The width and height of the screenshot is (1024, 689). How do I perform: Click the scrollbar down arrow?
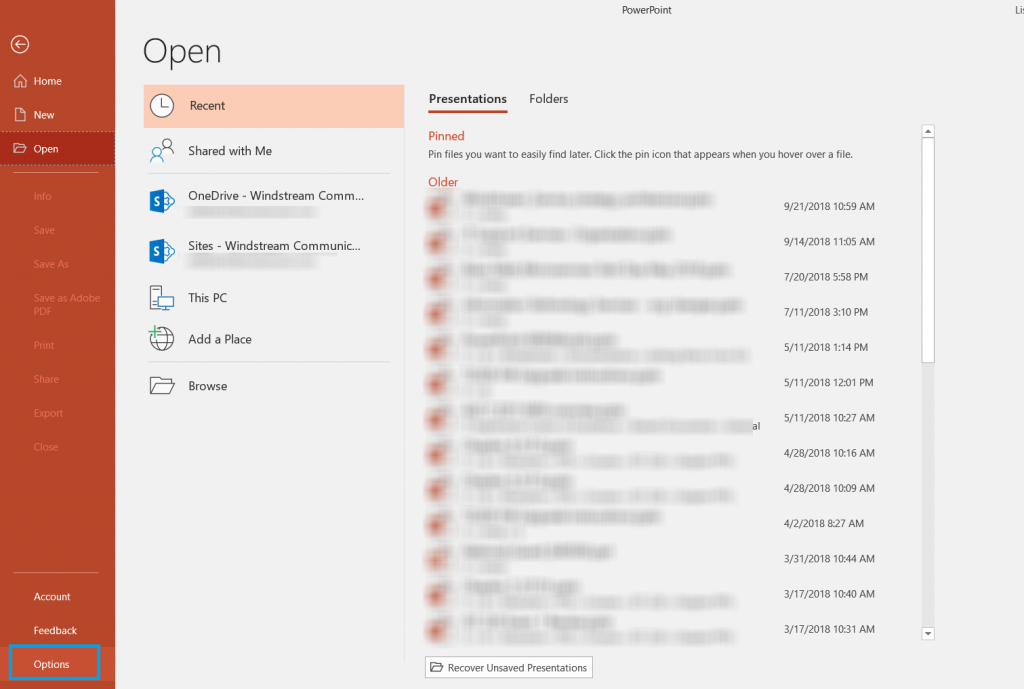pos(927,633)
